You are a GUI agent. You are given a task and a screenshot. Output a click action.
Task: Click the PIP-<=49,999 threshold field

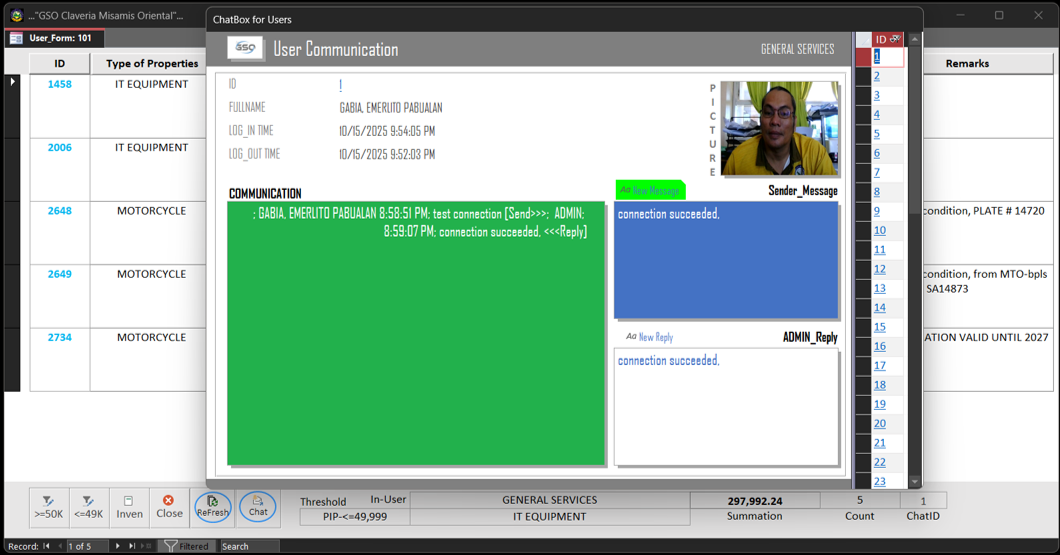click(354, 516)
